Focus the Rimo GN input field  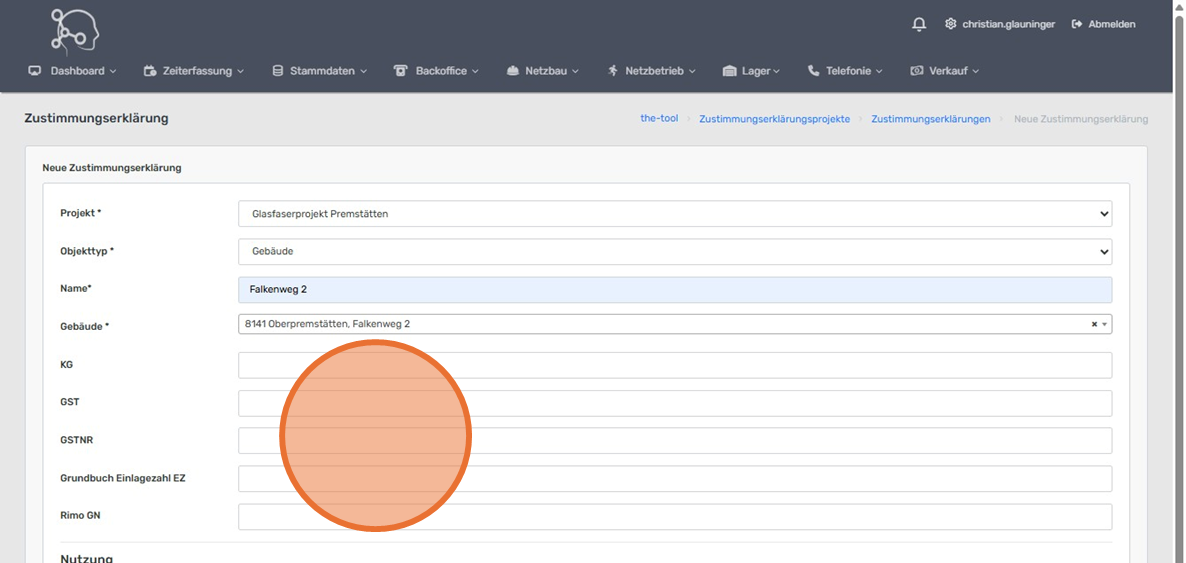pos(674,517)
